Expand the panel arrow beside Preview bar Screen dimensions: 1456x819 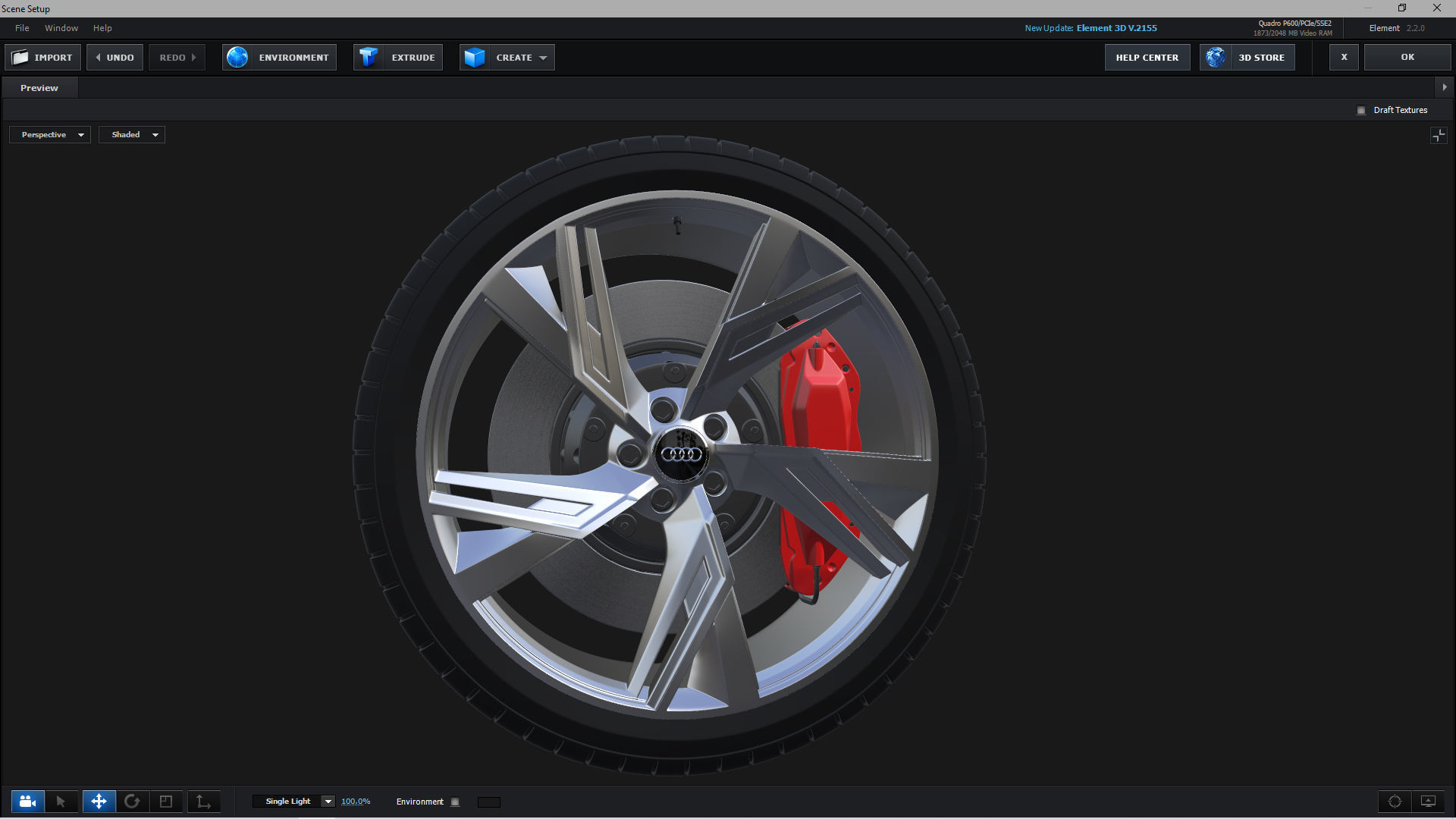(x=1445, y=87)
